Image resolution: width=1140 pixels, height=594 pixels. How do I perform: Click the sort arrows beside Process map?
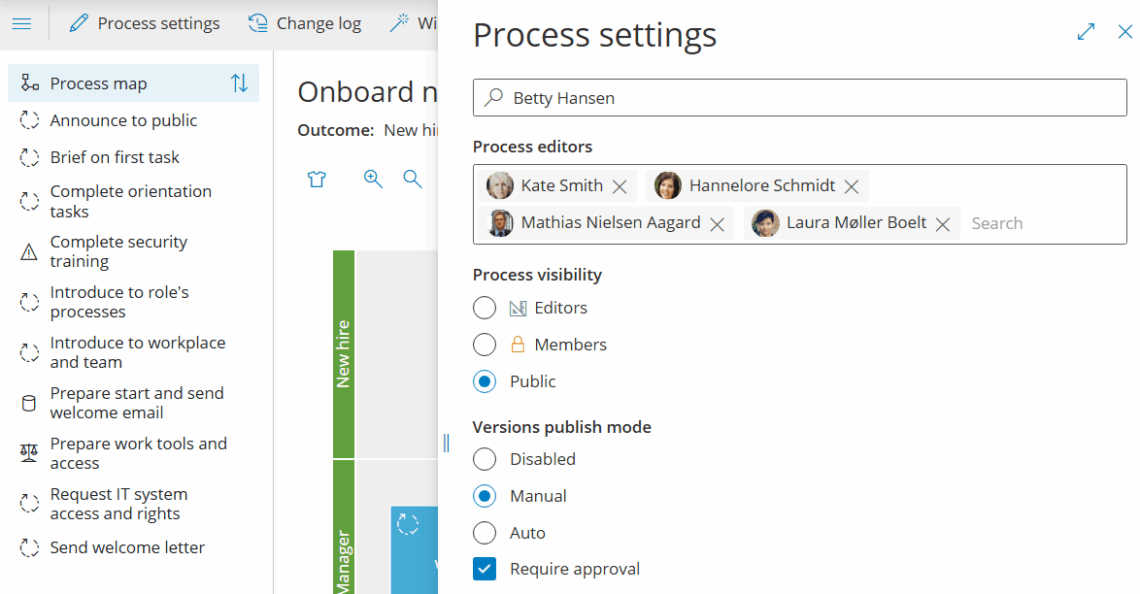(x=239, y=84)
